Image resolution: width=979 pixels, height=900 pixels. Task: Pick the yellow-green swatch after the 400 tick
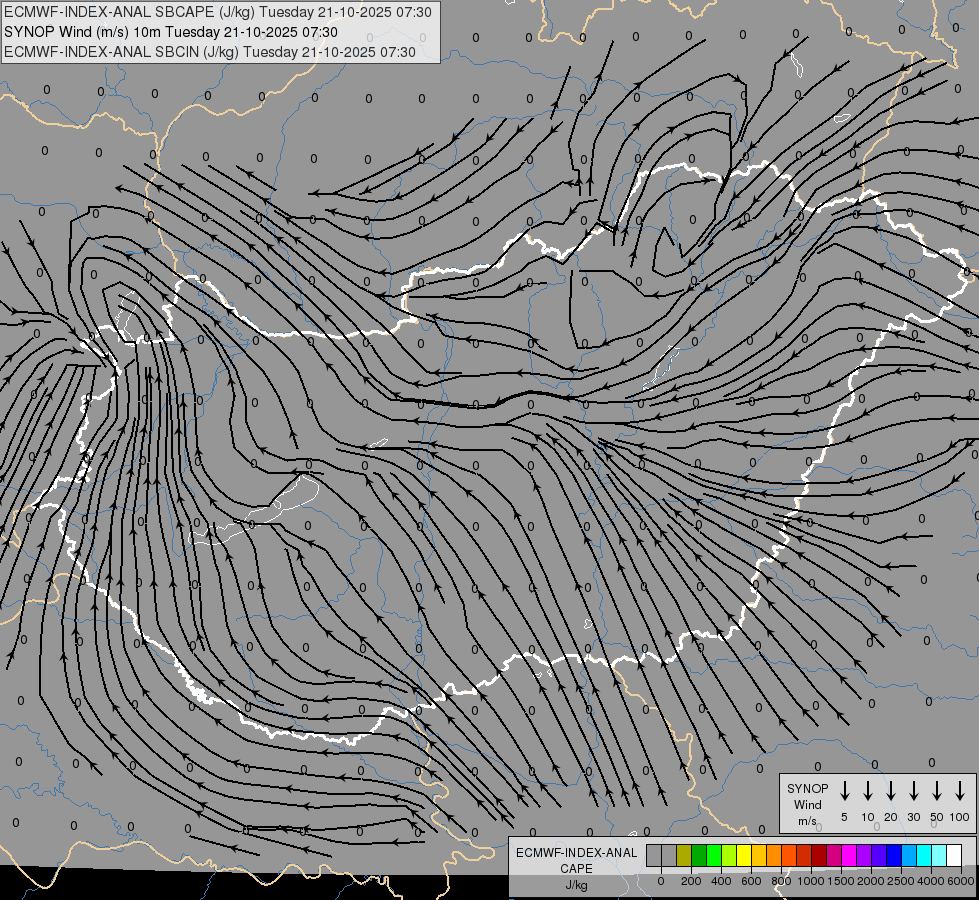tap(729, 856)
